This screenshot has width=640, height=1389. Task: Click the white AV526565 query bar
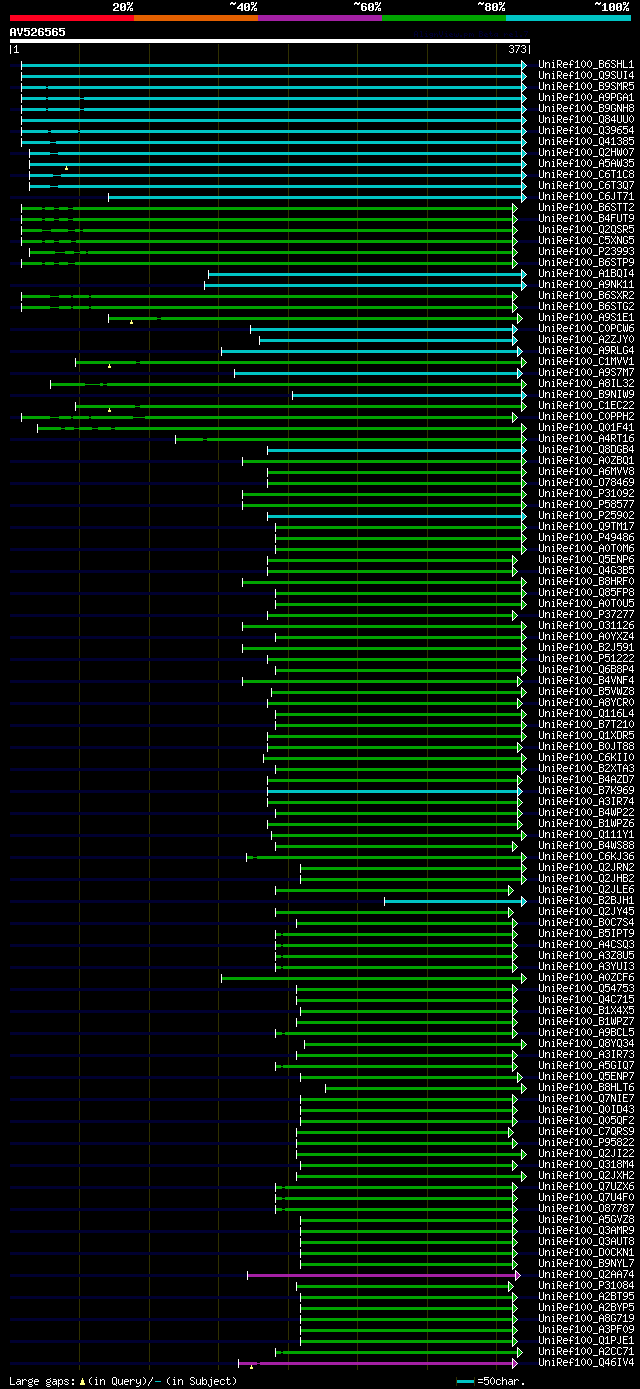270,41
